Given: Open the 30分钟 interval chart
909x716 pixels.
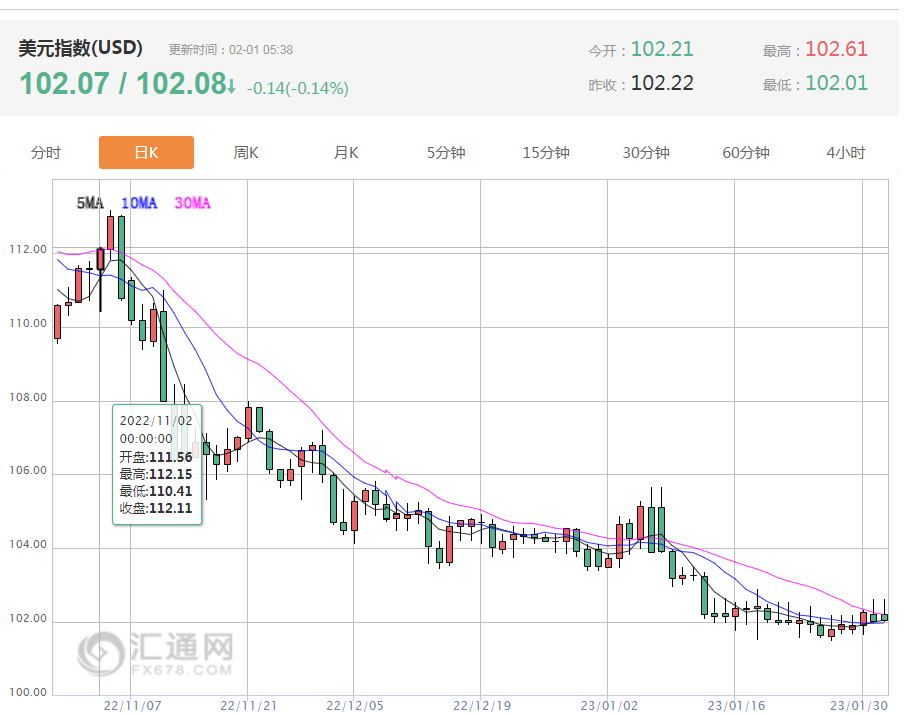Looking at the screenshot, I should (x=646, y=153).
